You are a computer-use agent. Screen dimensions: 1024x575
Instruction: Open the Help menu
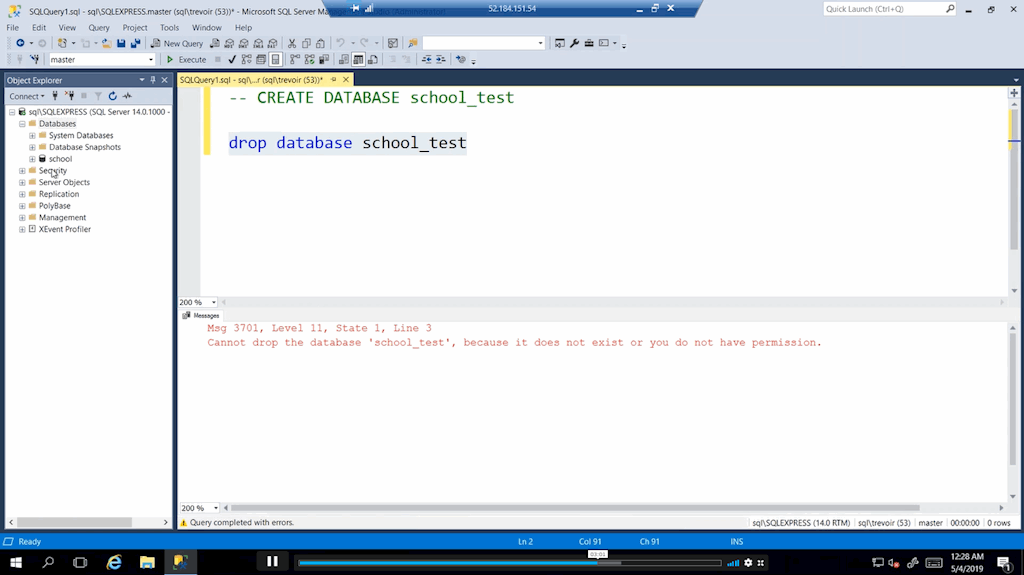tap(243, 27)
